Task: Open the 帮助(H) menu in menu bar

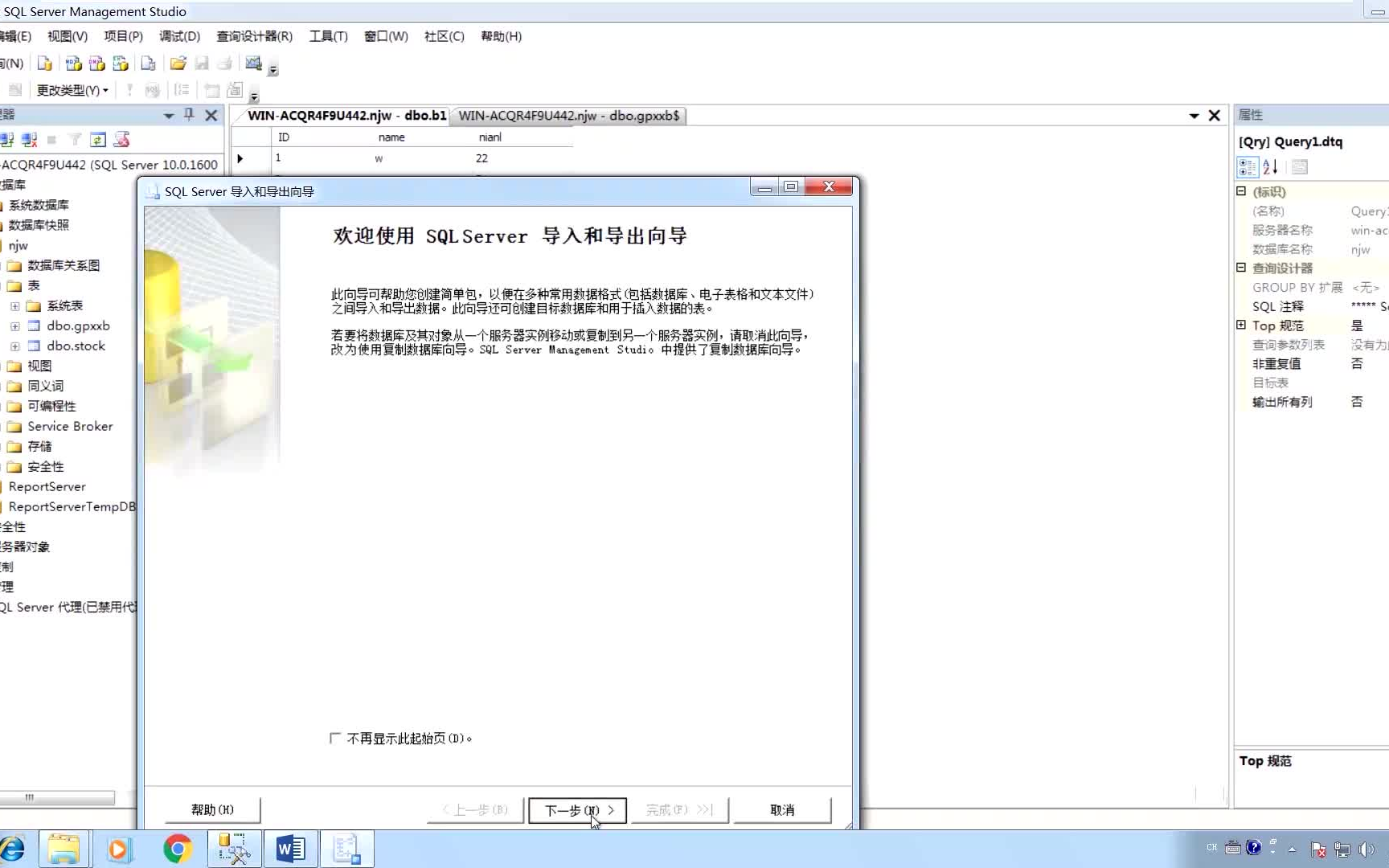Action: pyautogui.click(x=501, y=36)
